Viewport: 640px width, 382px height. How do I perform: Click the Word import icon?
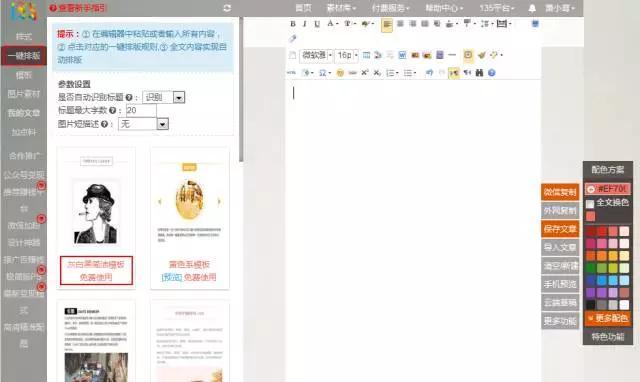[x=402, y=55]
